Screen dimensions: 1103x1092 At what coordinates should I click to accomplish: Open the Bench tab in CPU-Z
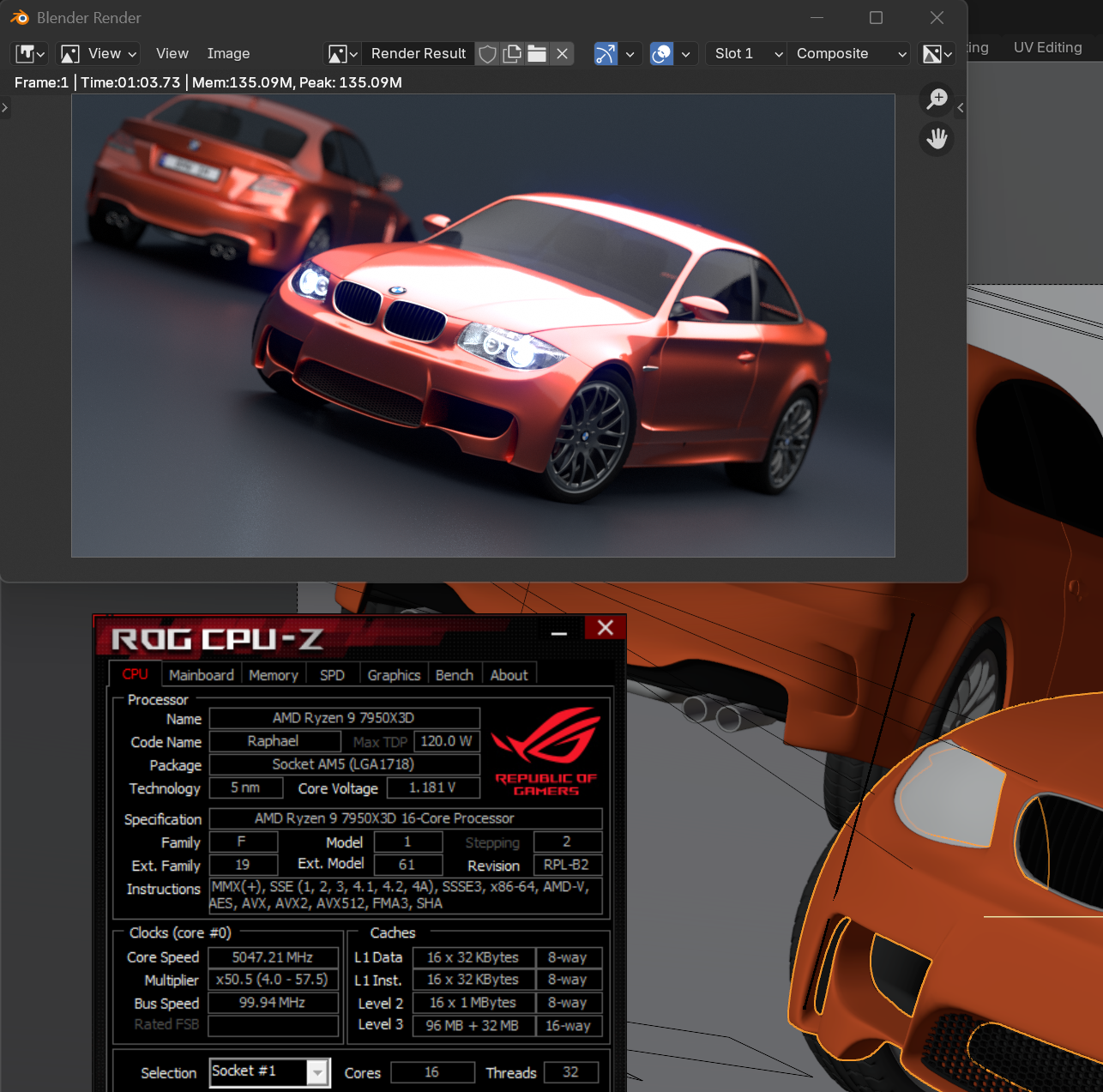click(x=454, y=675)
